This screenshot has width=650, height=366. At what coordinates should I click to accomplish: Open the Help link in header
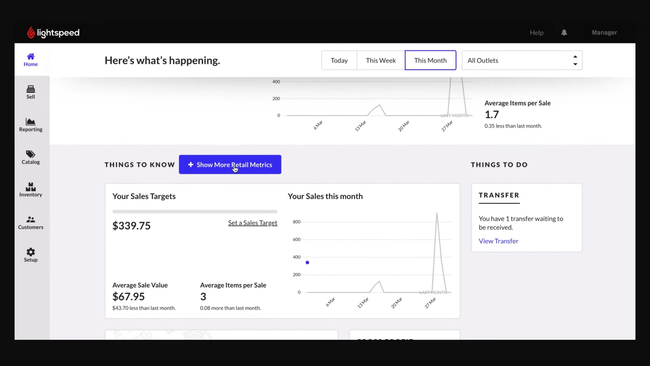point(536,32)
